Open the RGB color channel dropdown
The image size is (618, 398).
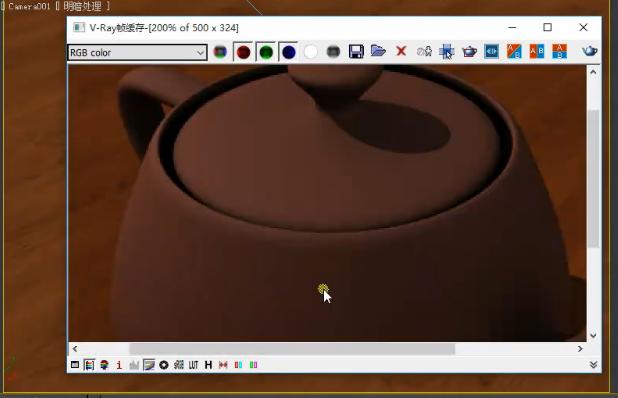137,52
